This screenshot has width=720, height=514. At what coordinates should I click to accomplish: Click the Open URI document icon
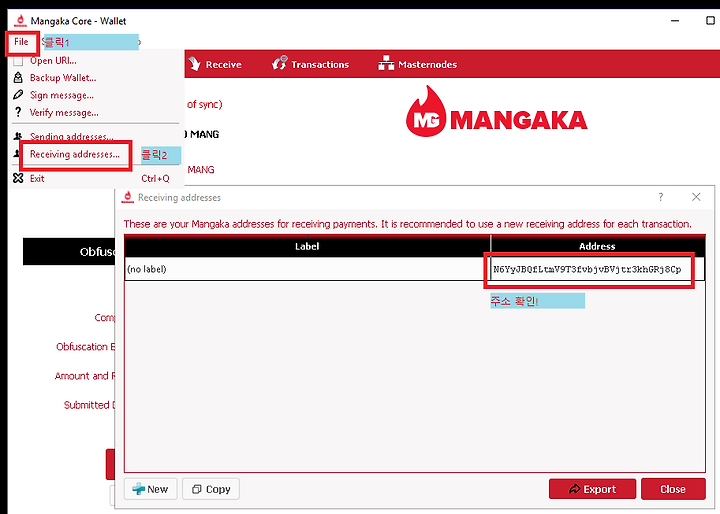[x=18, y=61]
